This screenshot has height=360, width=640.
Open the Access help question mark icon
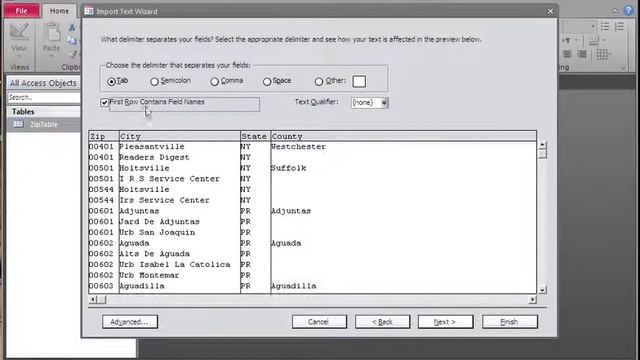[x=629, y=11]
